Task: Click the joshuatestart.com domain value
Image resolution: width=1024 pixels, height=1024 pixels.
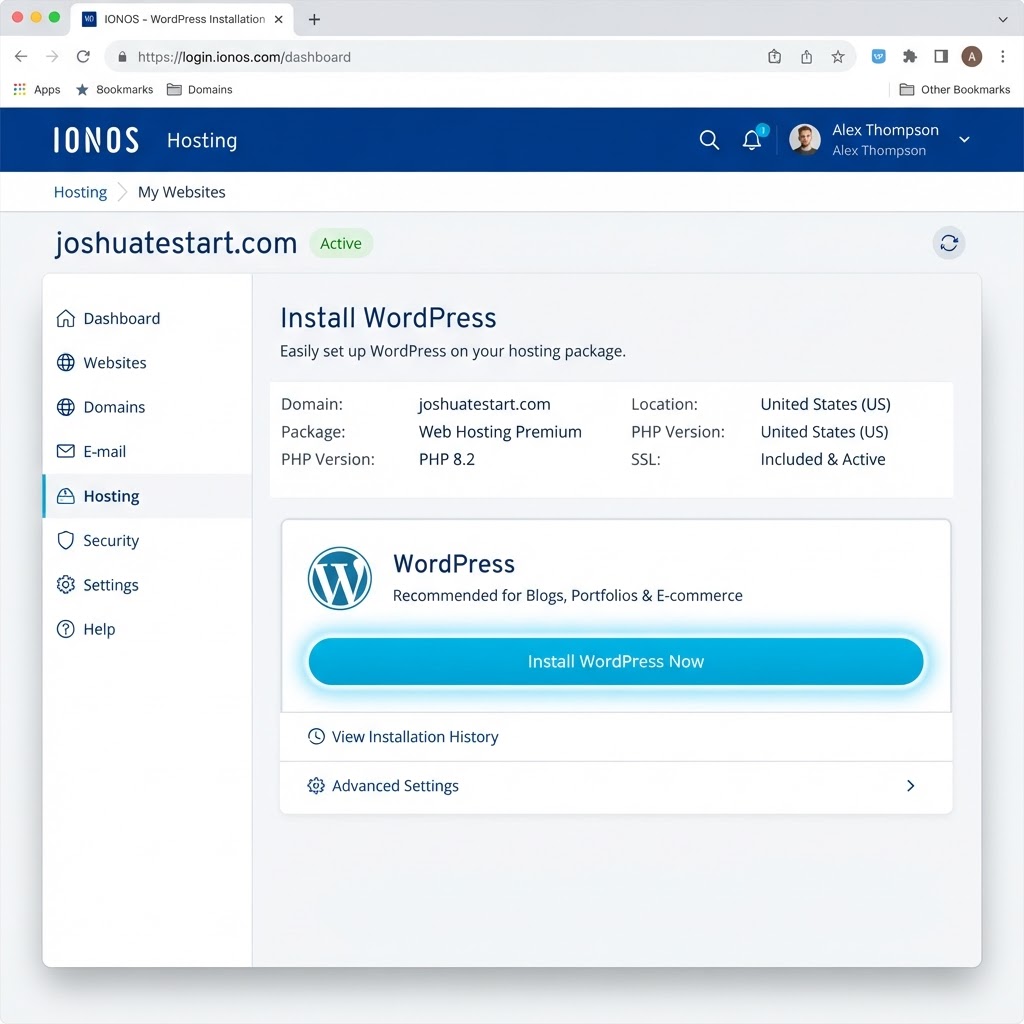Action: 485,404
